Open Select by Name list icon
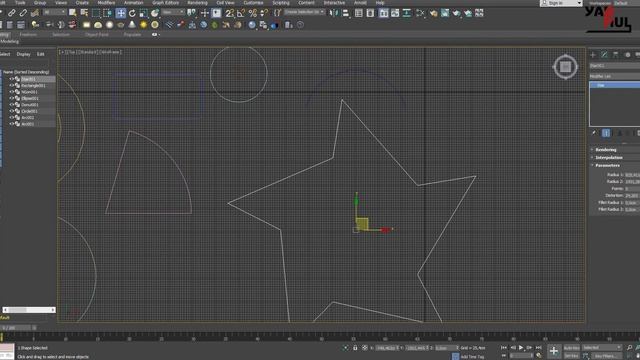The image size is (640, 360). 84,13
